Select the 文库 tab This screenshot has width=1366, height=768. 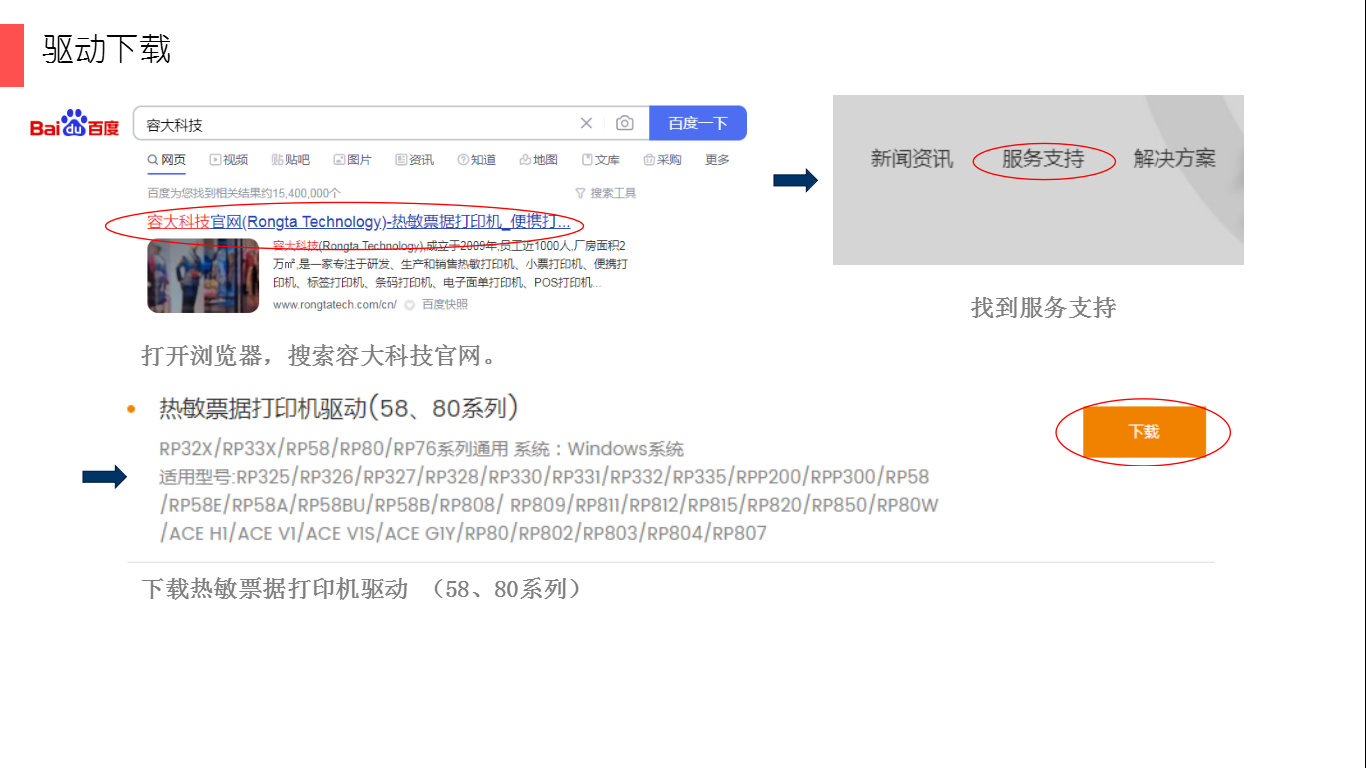click(601, 160)
